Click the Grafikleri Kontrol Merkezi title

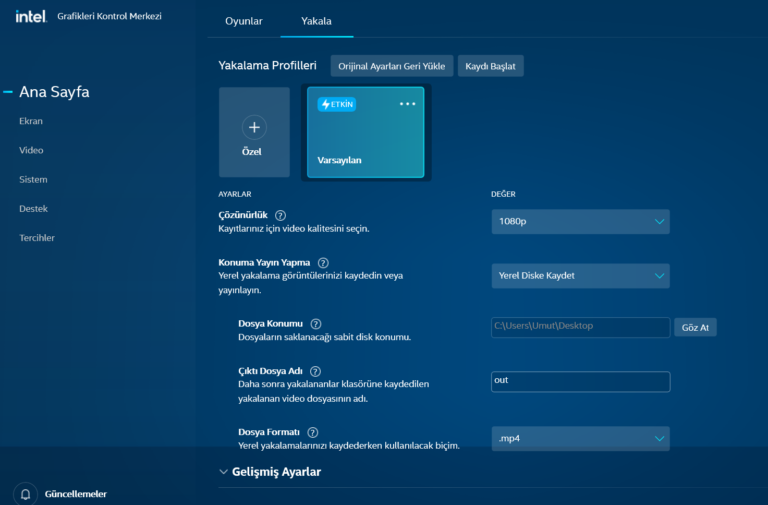coord(109,16)
